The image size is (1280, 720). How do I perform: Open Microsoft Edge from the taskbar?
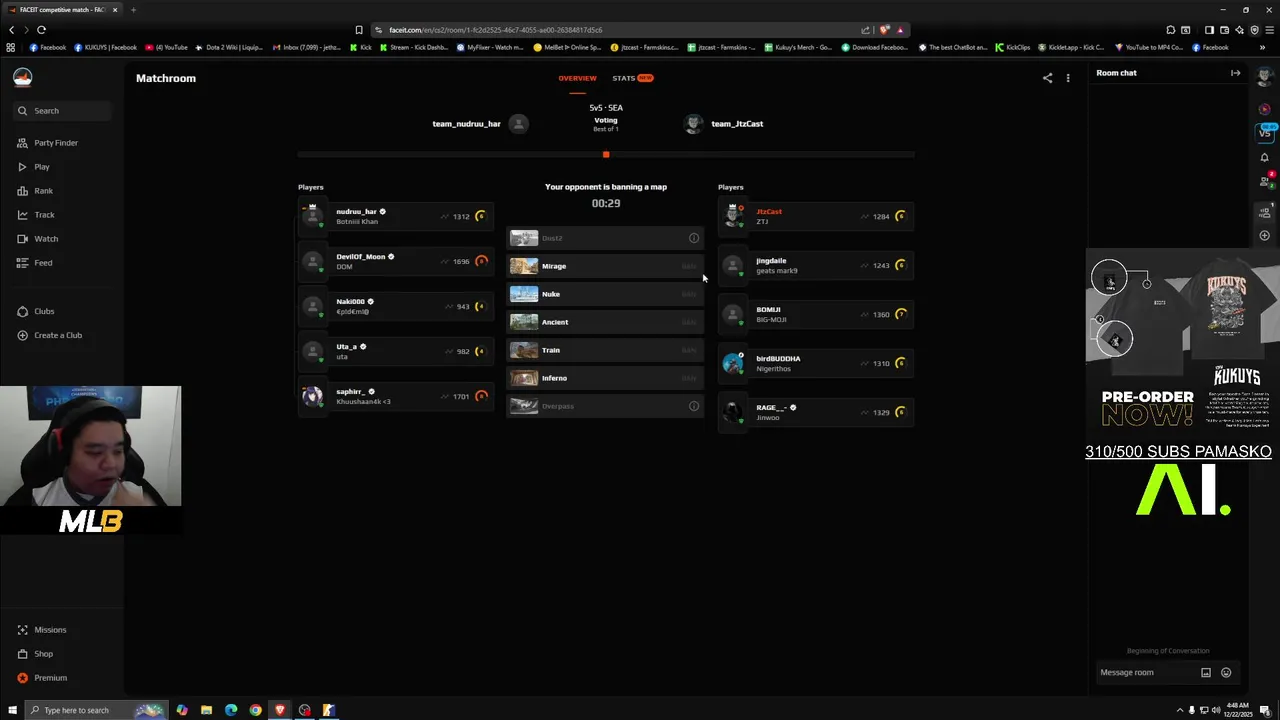click(x=231, y=710)
